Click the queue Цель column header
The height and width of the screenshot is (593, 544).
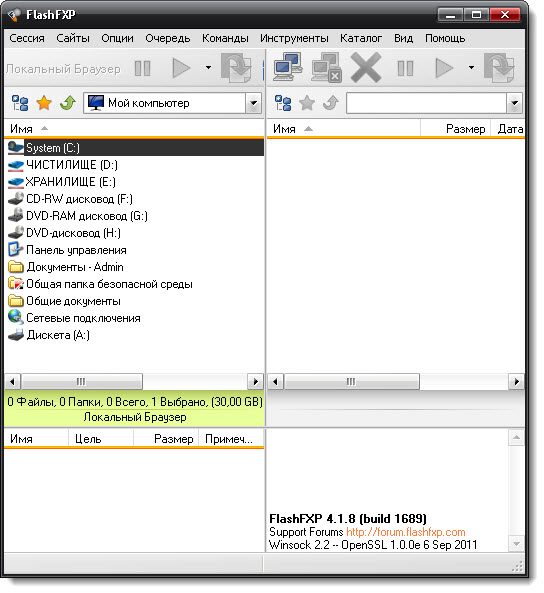click(x=101, y=439)
